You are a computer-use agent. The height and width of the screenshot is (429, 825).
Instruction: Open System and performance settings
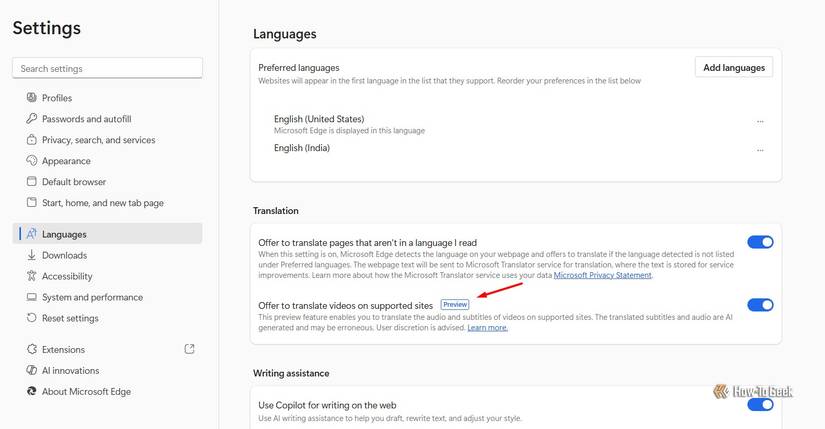[107, 297]
